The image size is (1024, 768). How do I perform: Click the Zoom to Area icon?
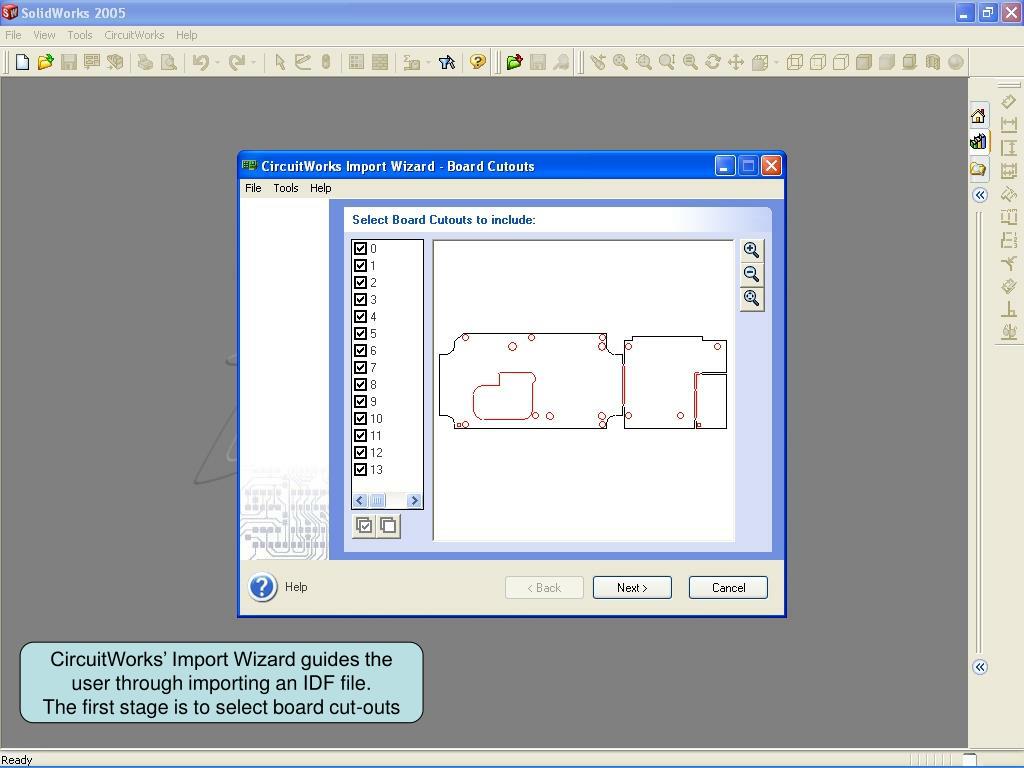pos(644,62)
